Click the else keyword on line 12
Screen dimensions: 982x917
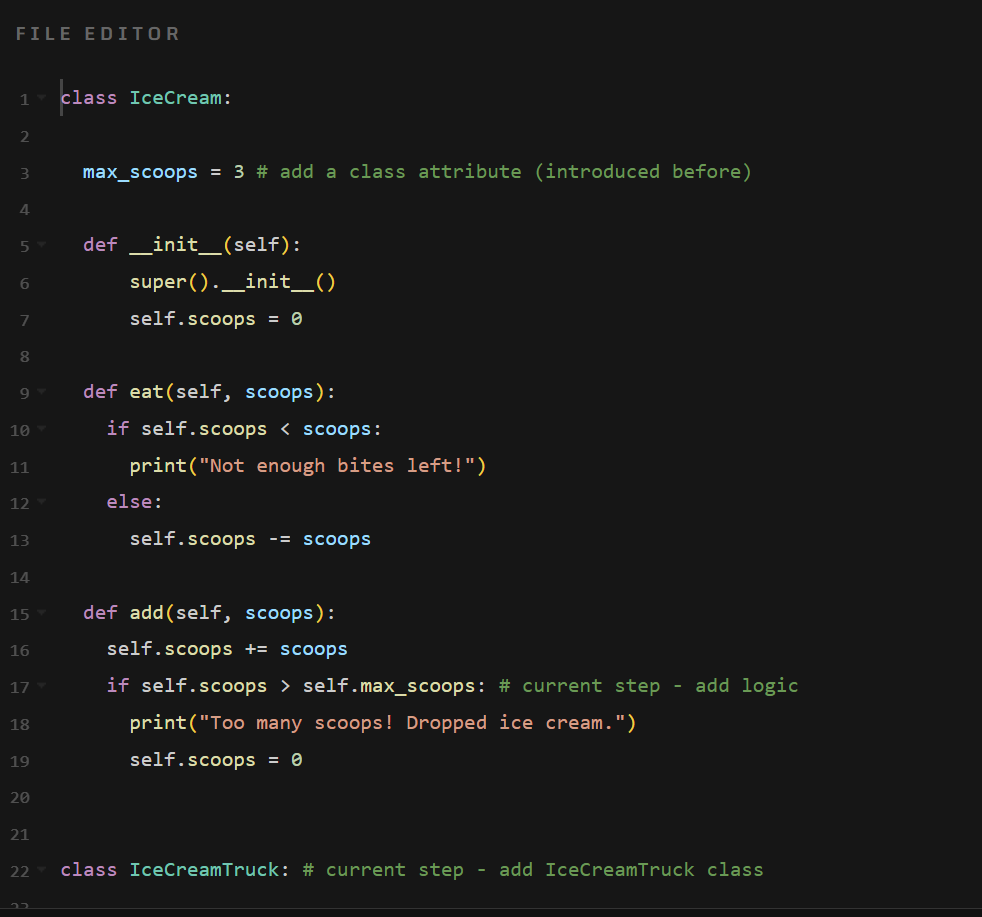pyautogui.click(x=129, y=502)
